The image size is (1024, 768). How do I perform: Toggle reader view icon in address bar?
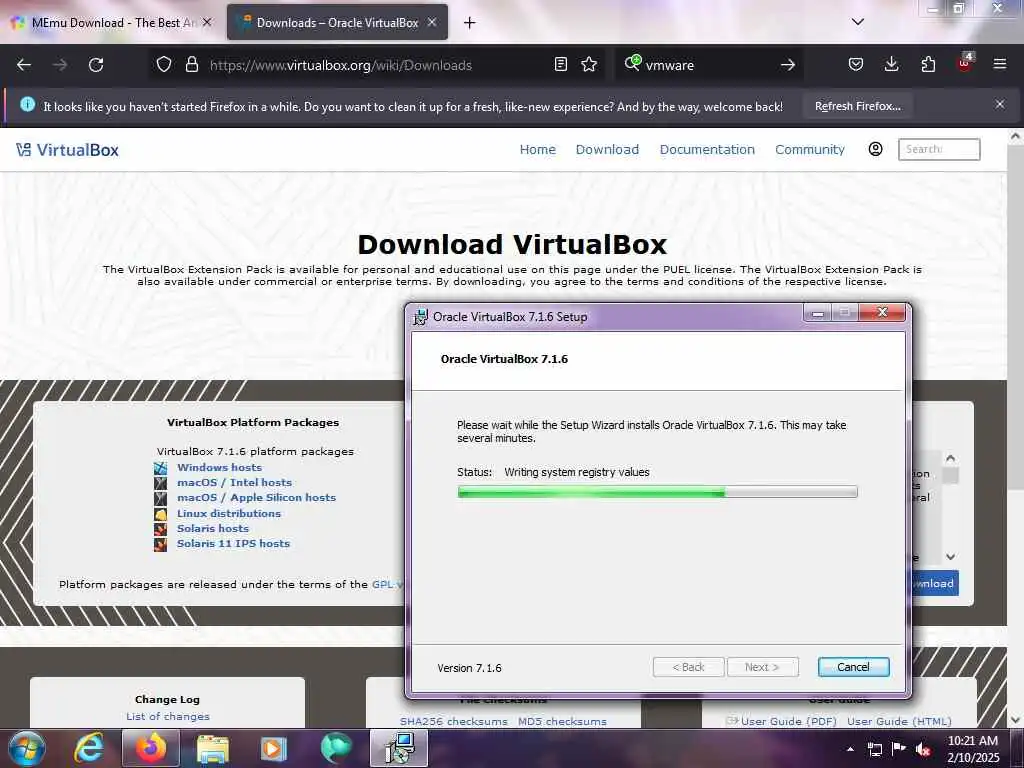(x=560, y=65)
